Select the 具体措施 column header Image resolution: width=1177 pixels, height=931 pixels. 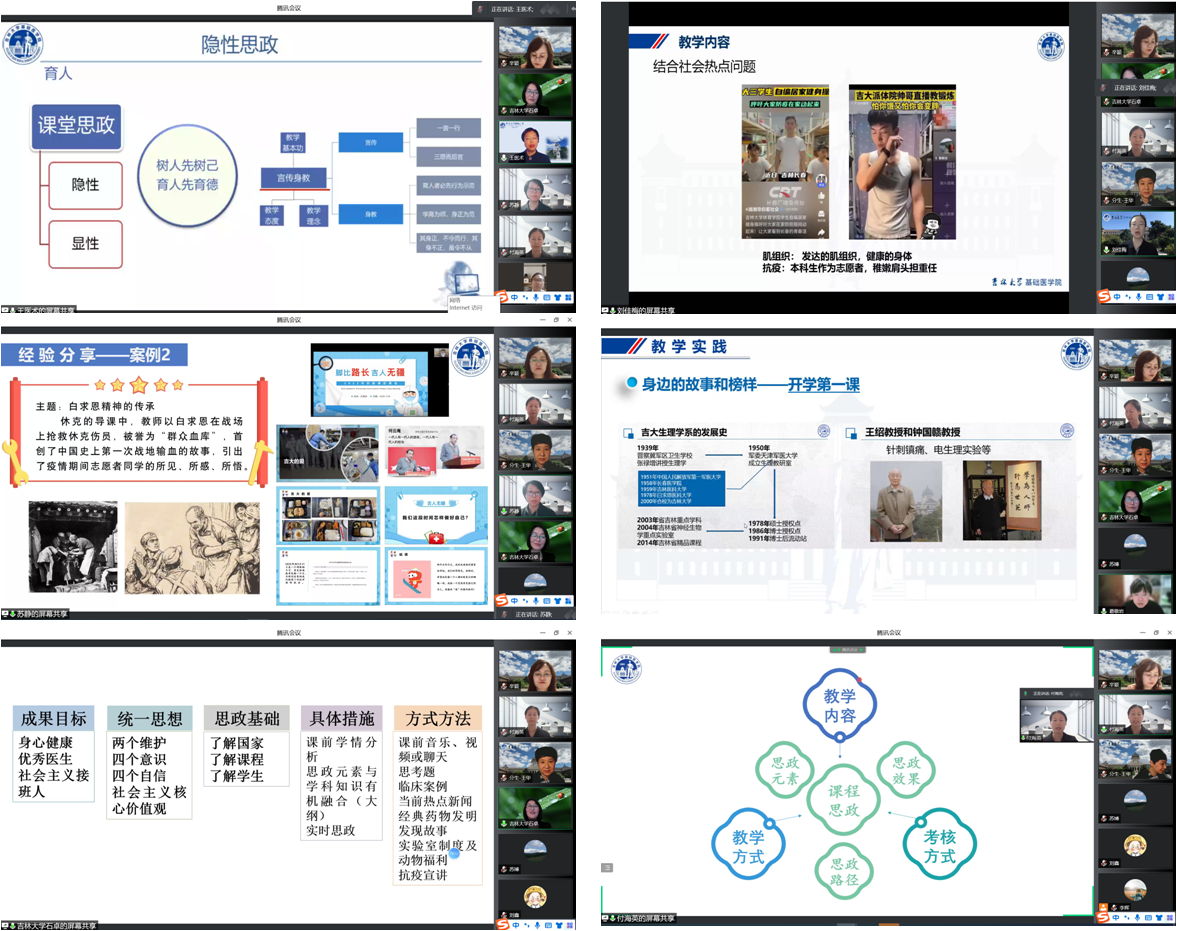point(340,718)
